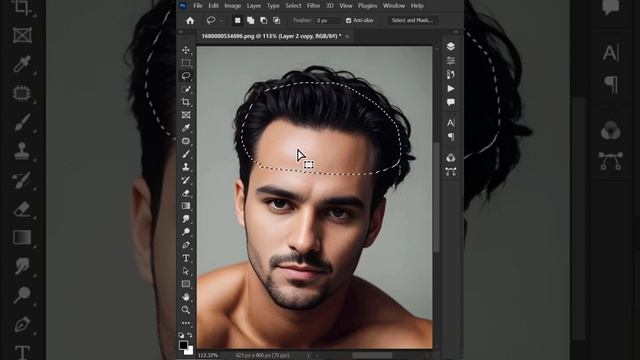The image size is (640, 360).
Task: Open the Paths panel icon in the dock
Action: [451, 171]
